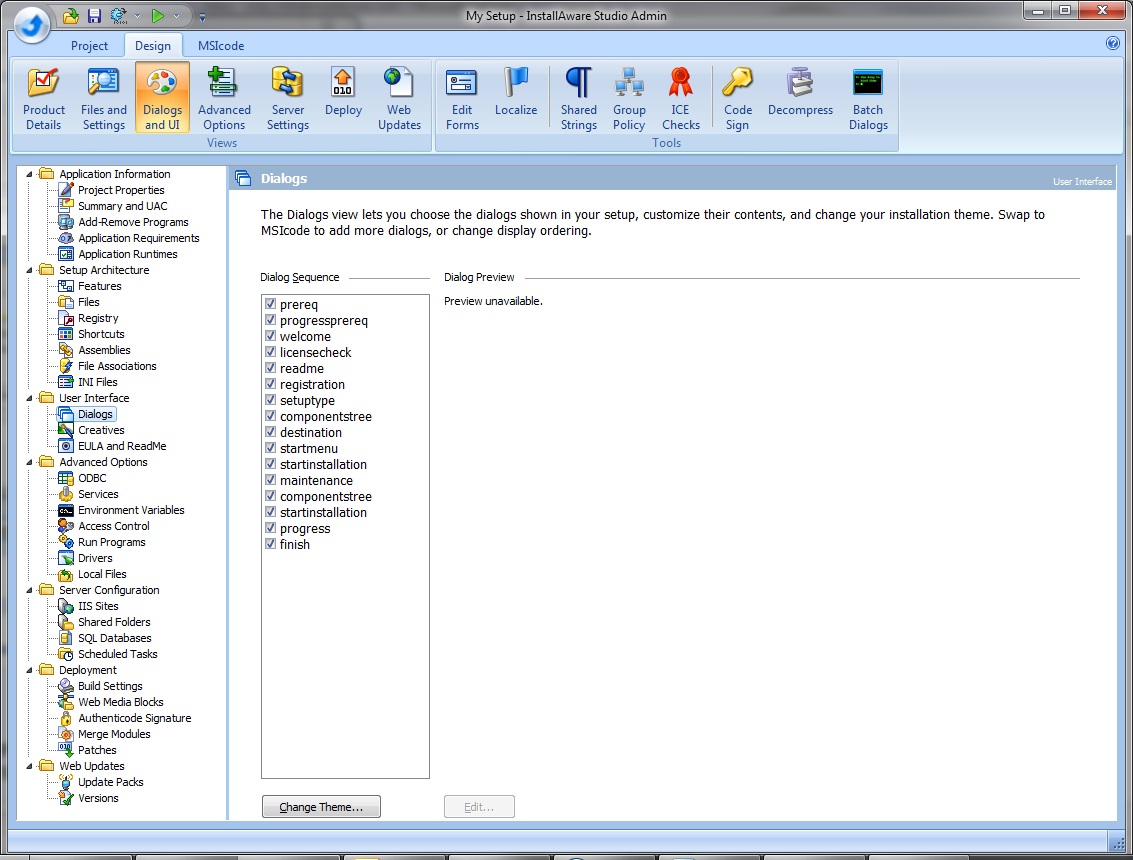Open SQL Databases tree item
This screenshot has height=860, width=1133.
tap(114, 638)
